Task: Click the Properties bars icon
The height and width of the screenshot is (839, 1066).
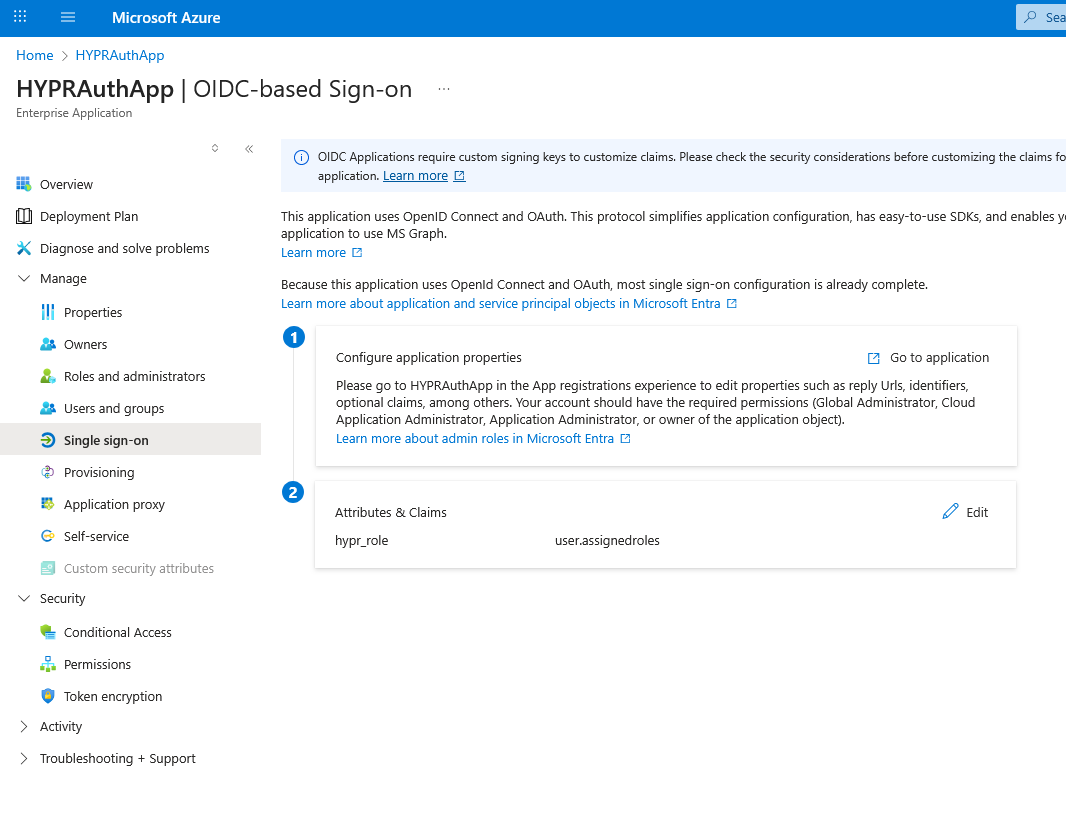Action: point(48,312)
